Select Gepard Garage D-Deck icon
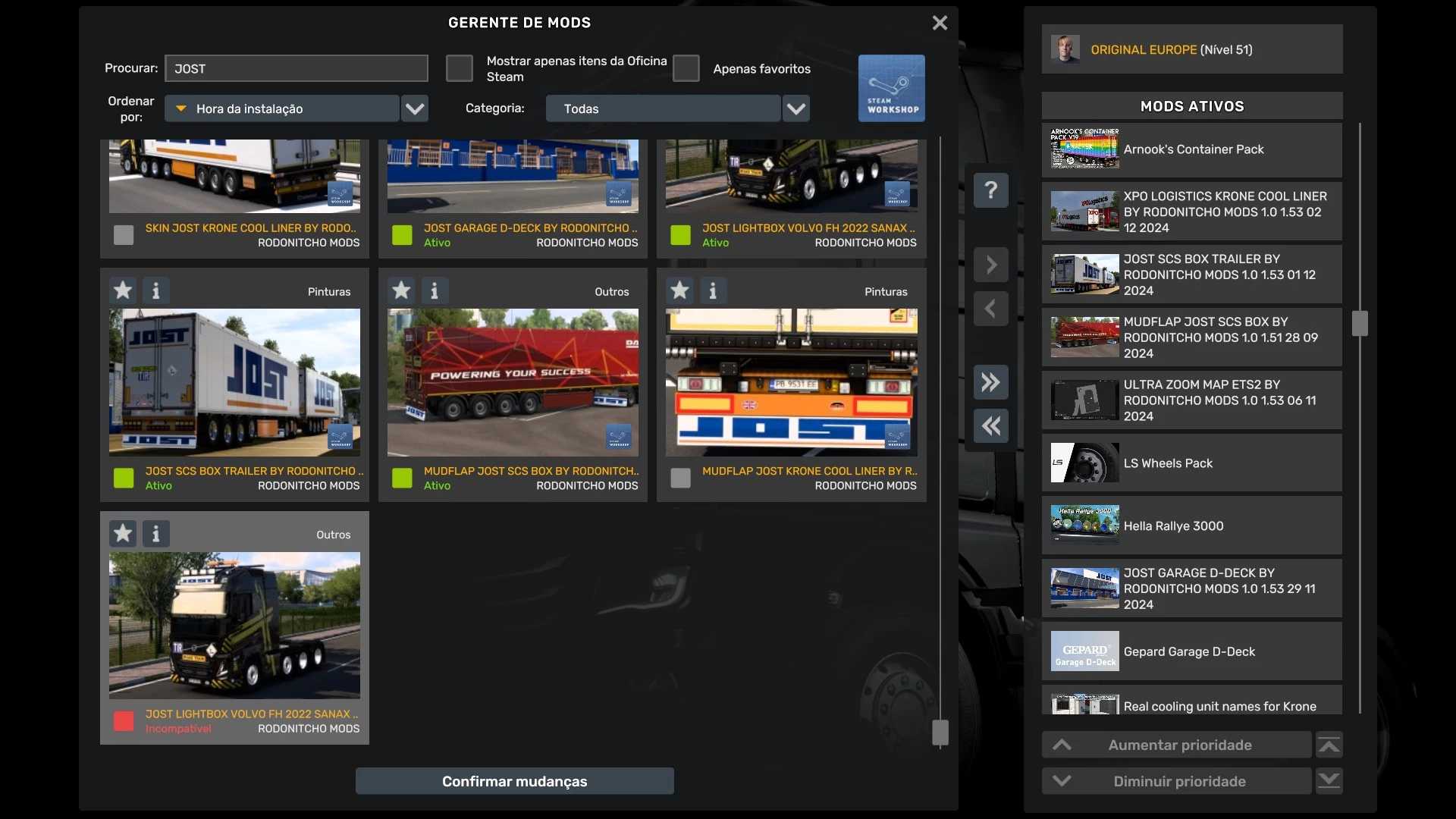 pos(1084,651)
